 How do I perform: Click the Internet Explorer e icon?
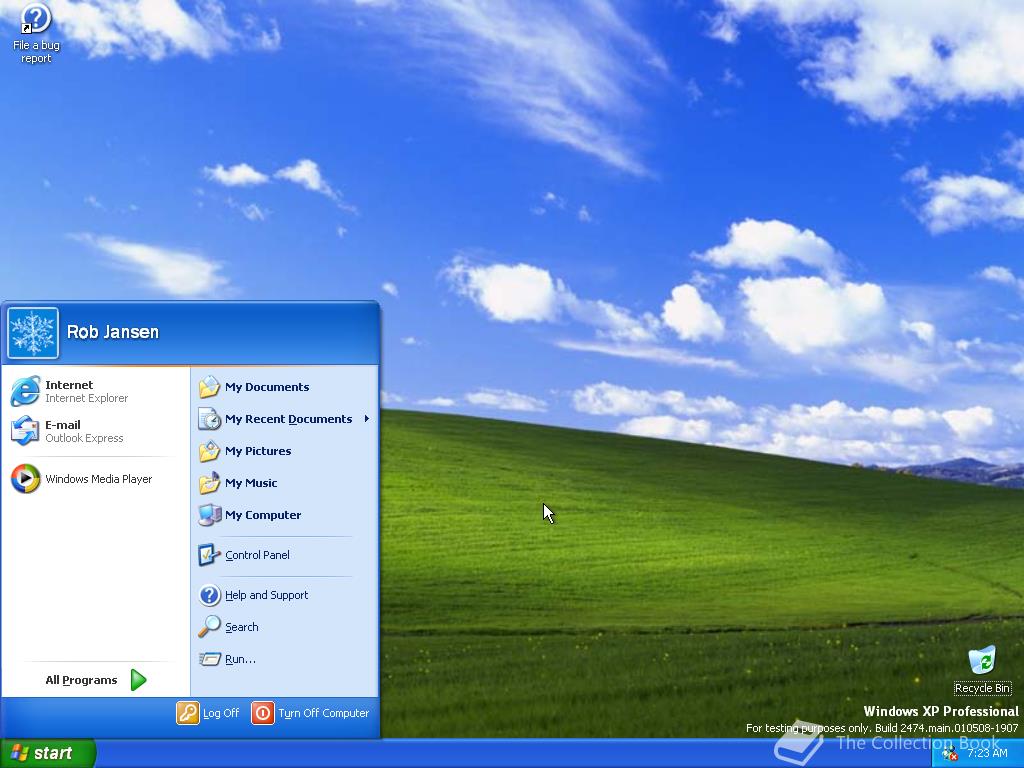coord(25,391)
